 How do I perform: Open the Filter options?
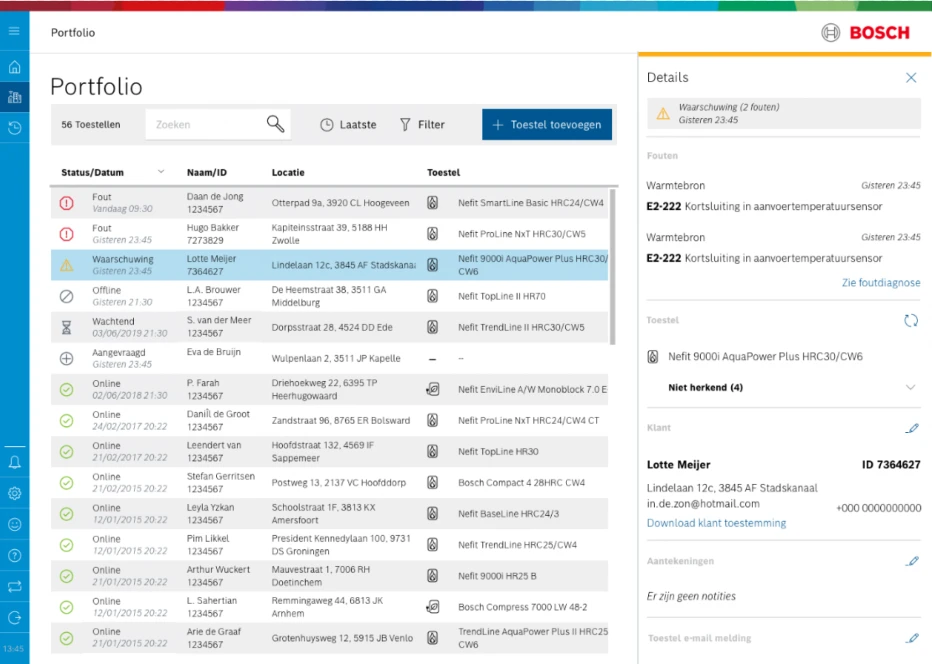click(422, 125)
